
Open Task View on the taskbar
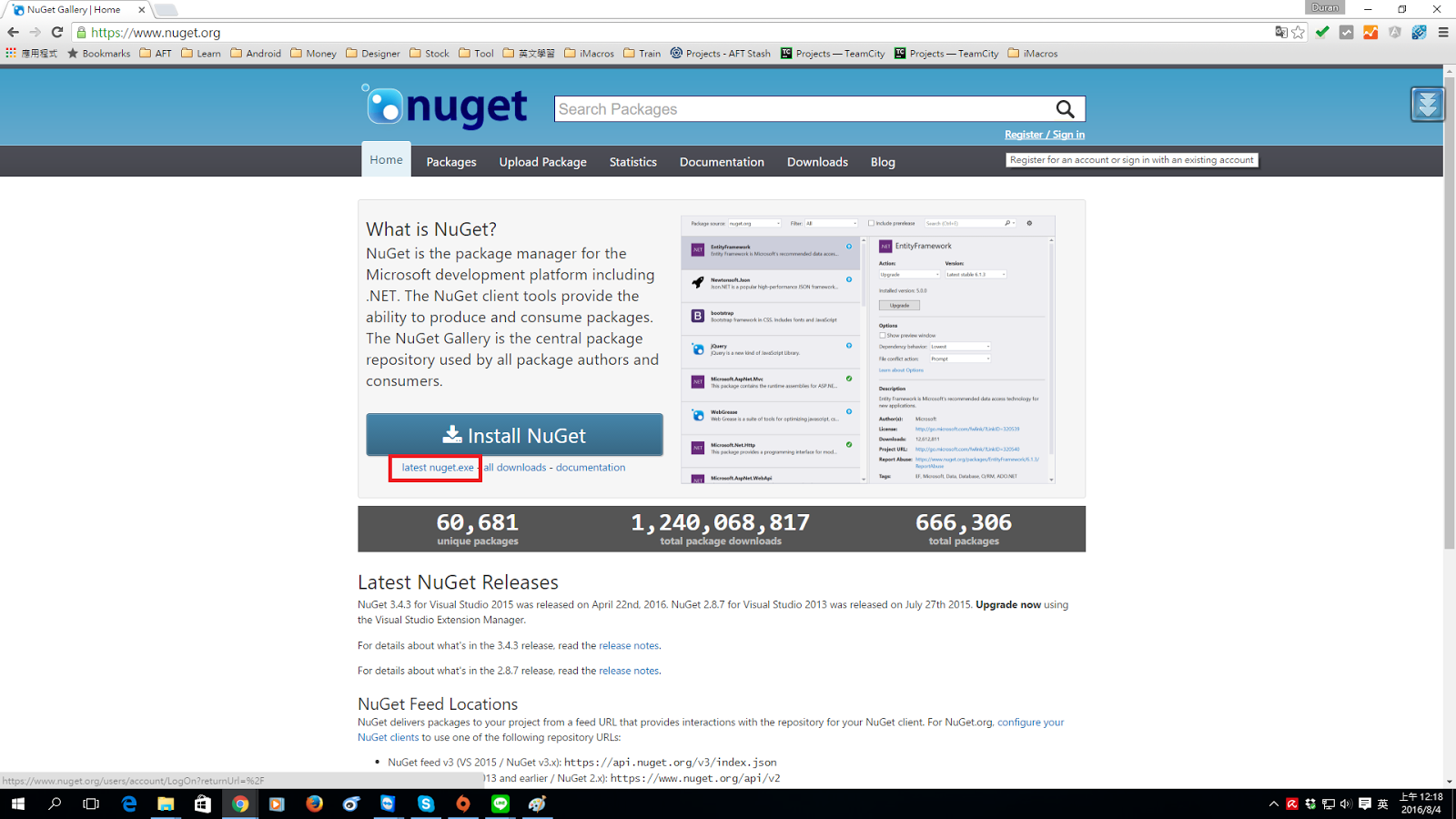[91, 804]
